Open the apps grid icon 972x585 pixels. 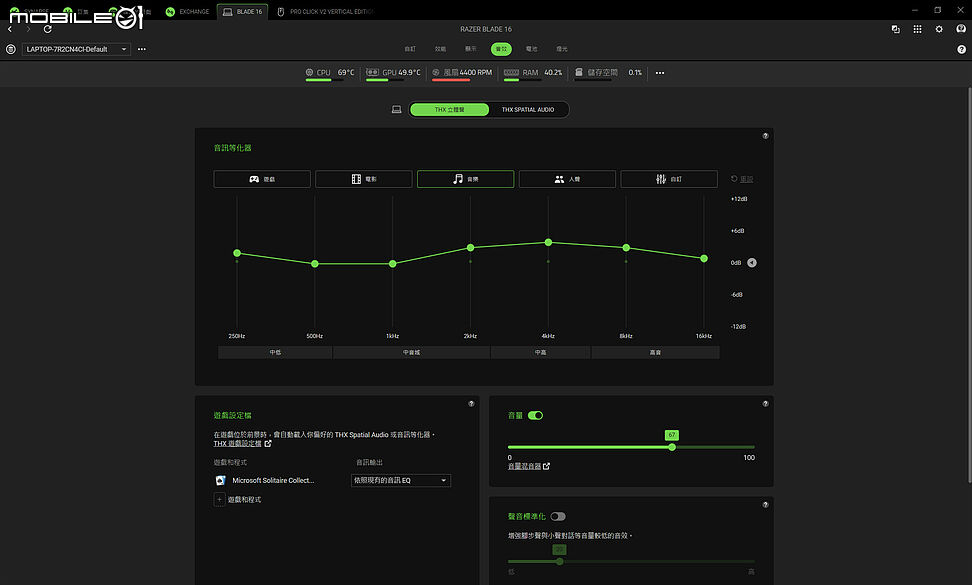[x=917, y=29]
